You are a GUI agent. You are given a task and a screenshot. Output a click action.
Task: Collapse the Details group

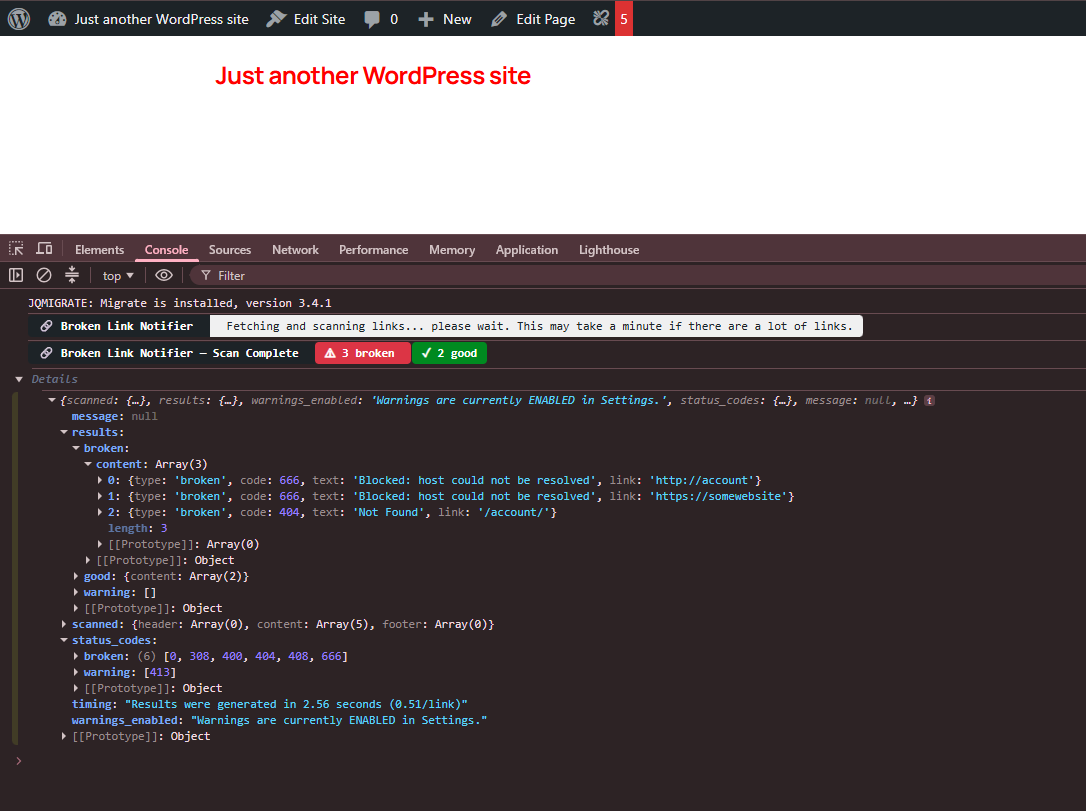point(19,379)
